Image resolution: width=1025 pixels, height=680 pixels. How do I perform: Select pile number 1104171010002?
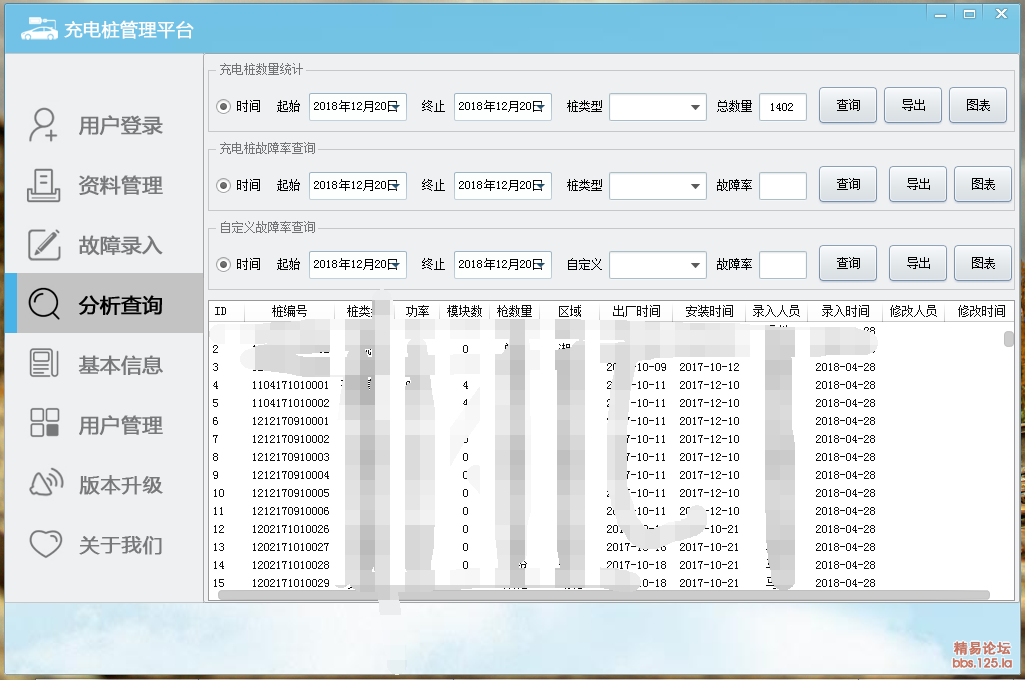coord(290,403)
